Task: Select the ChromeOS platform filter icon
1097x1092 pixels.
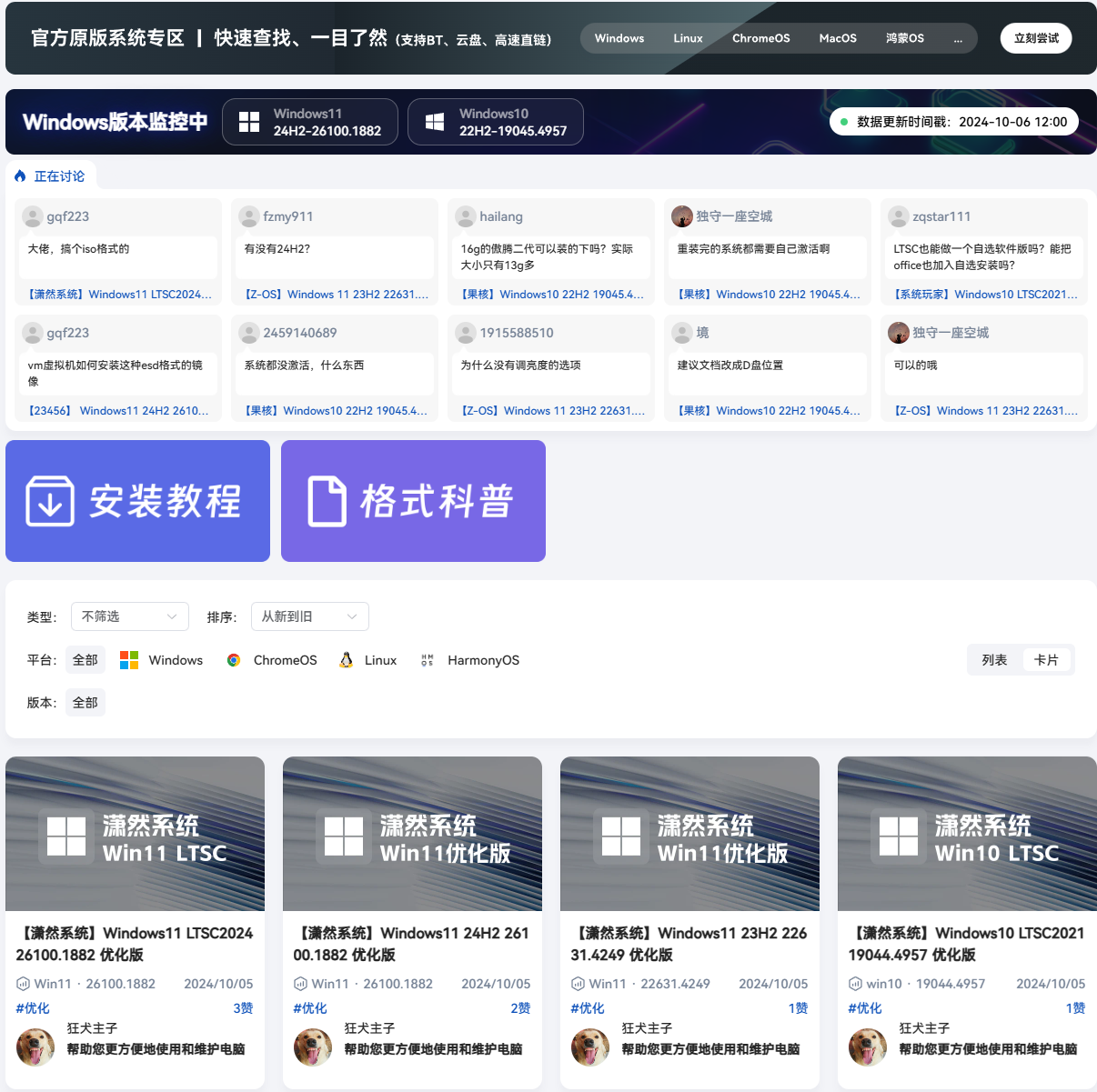Action: (234, 659)
